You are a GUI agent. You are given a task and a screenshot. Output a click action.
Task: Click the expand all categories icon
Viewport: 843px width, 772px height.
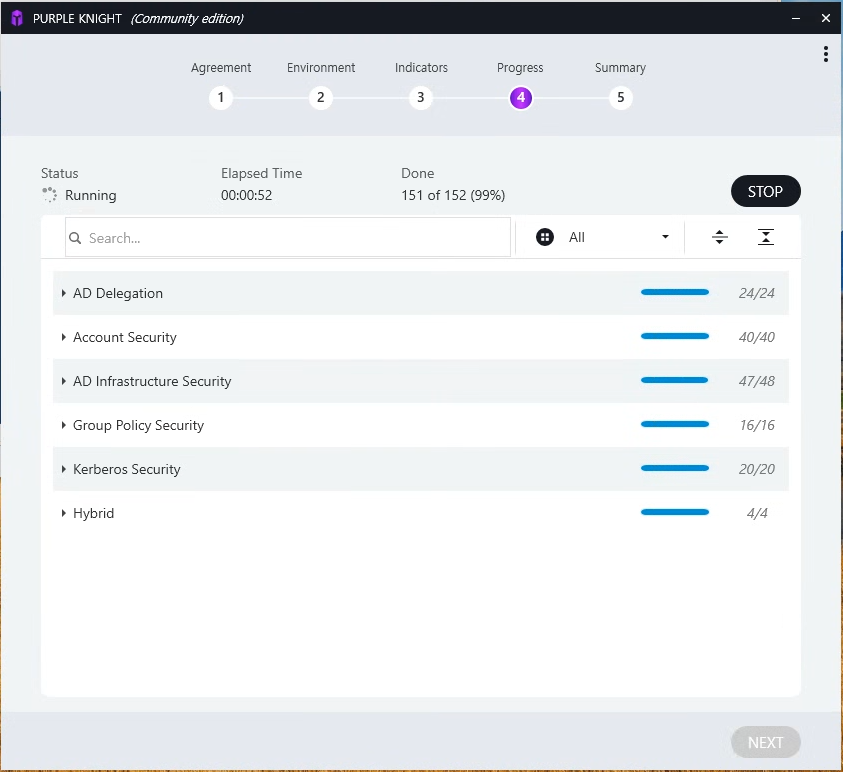click(719, 237)
